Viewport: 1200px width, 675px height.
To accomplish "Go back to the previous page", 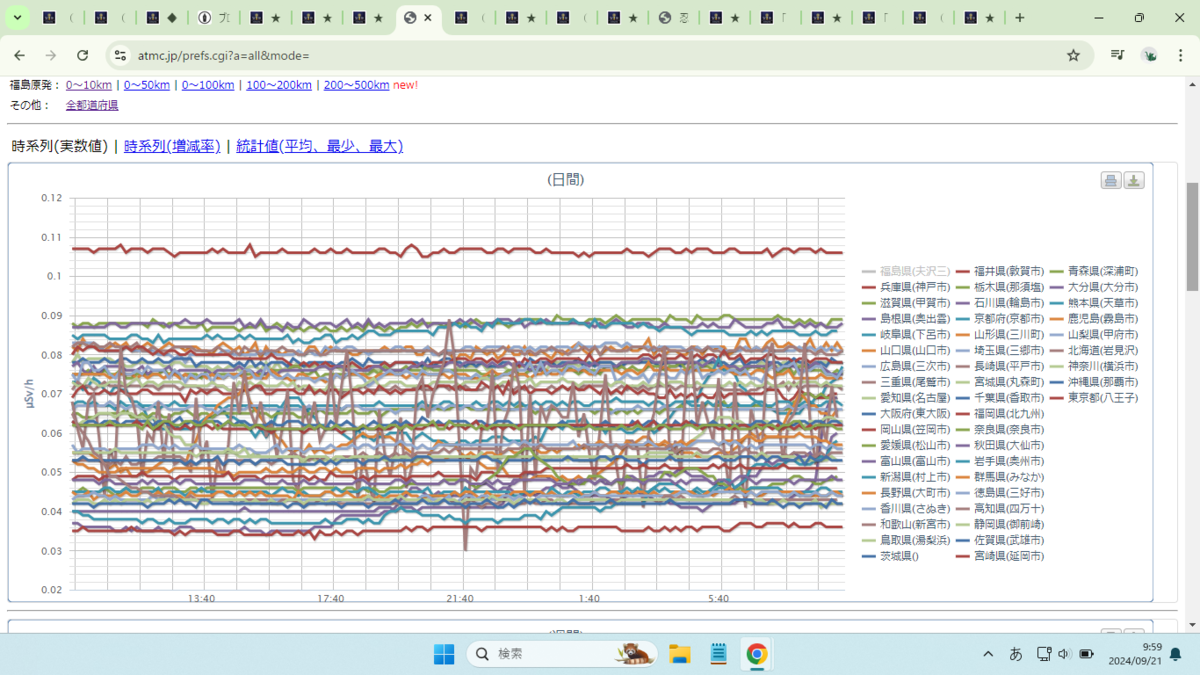I will coord(20,56).
